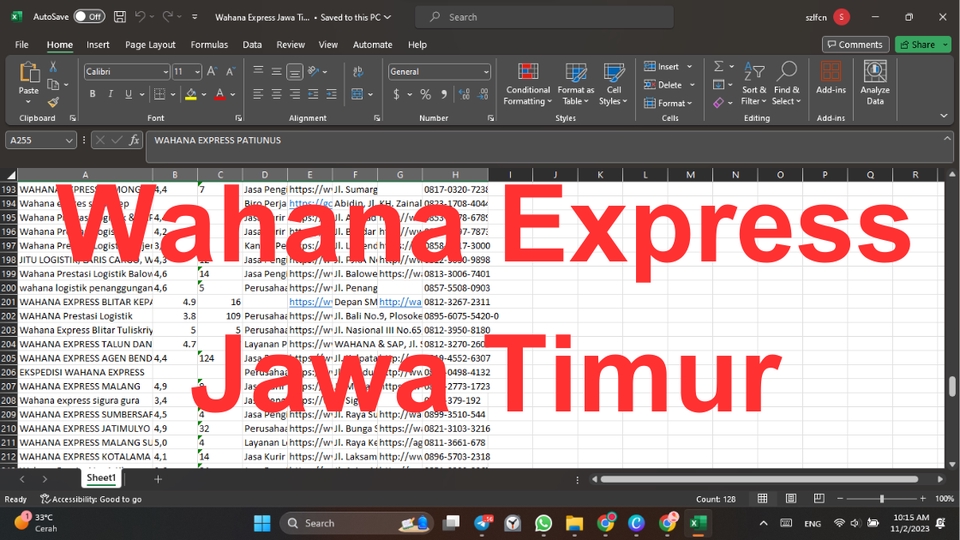The height and width of the screenshot is (540, 960).
Task: Click the zoom slider handle
Action: [x=882, y=499]
